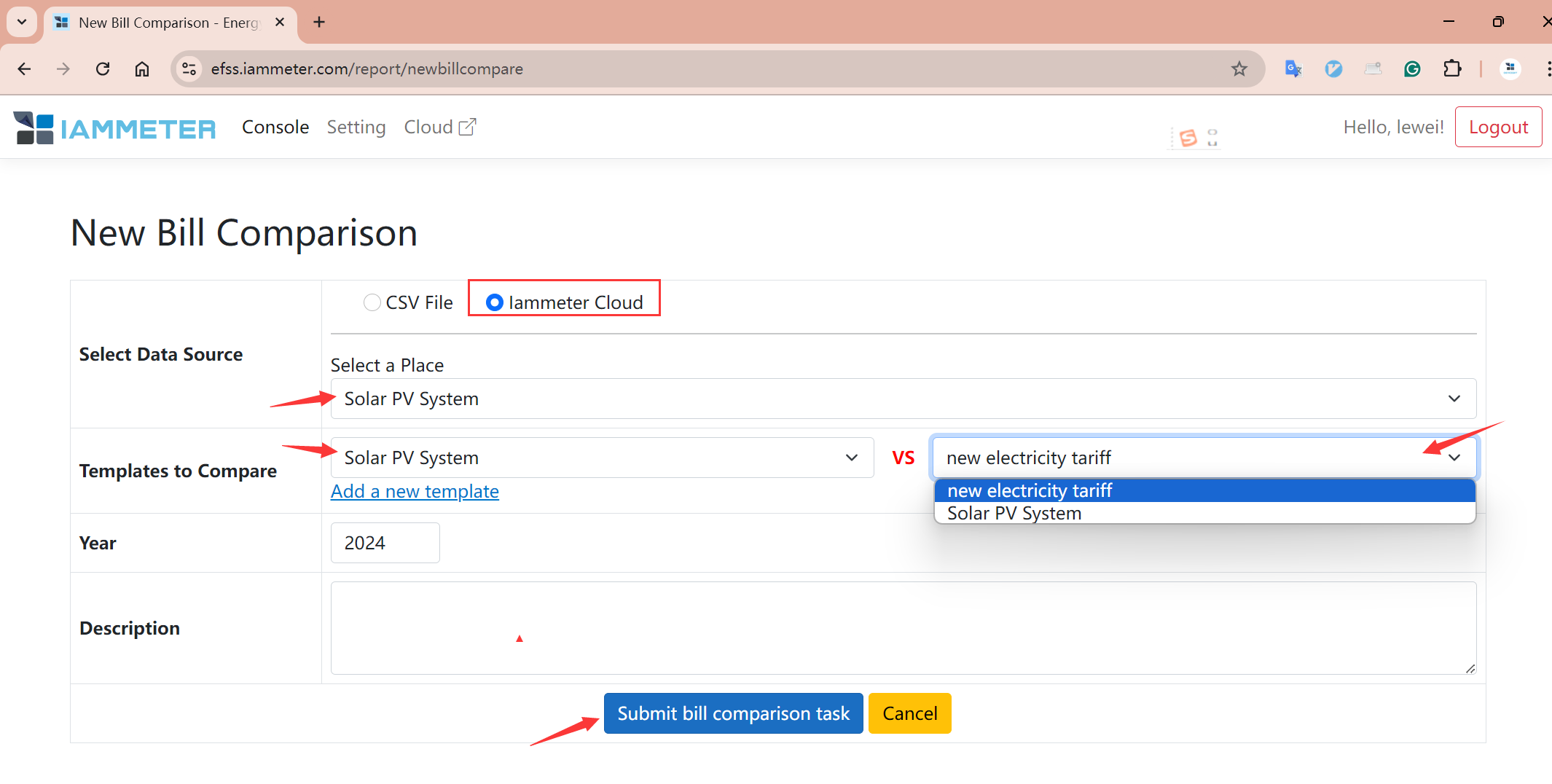The width and height of the screenshot is (1552, 784).
Task: Go back using the browser back arrow
Action: [x=24, y=68]
